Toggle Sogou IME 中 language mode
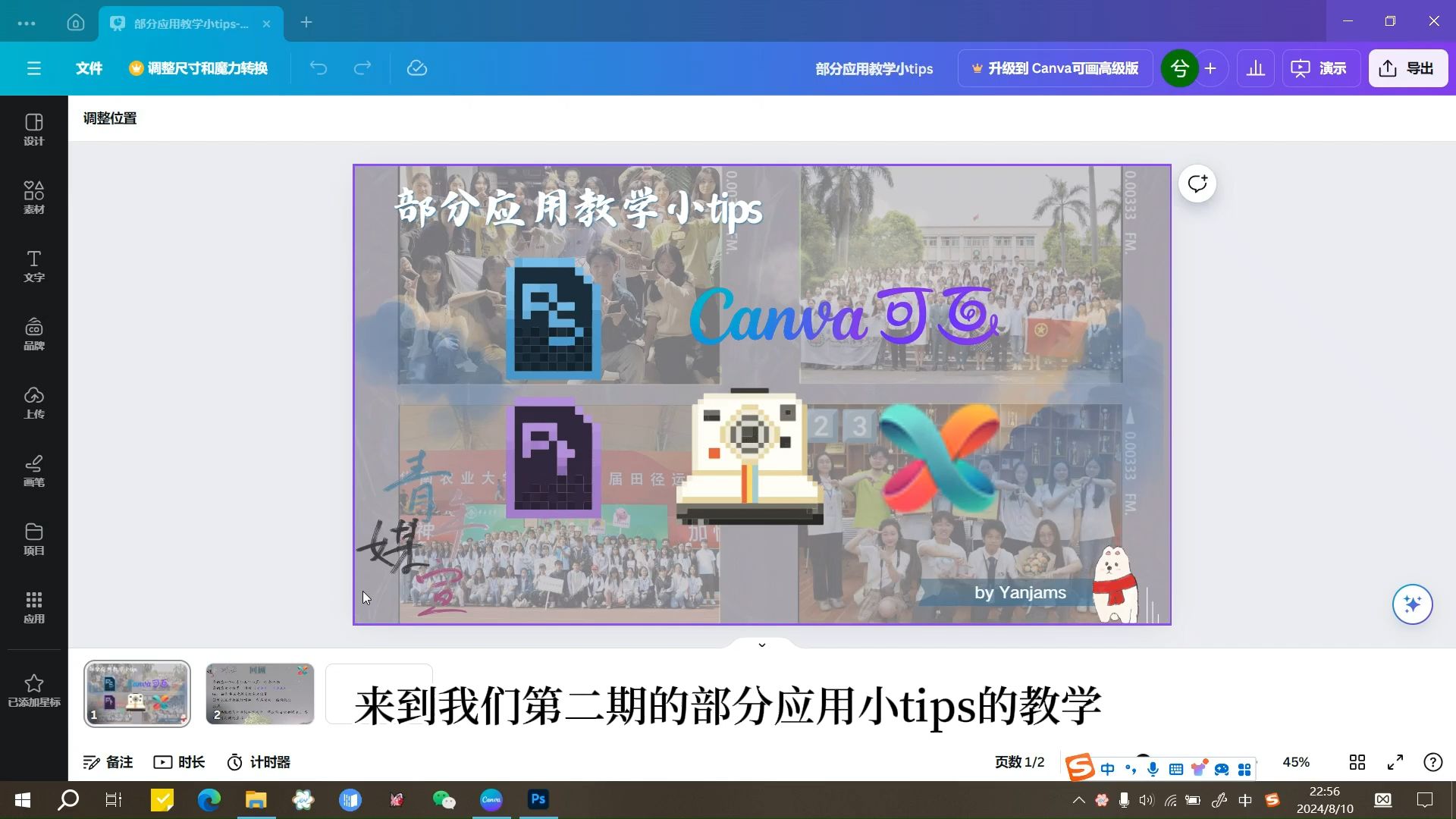Viewport: 1456px width, 819px height. (x=1107, y=769)
